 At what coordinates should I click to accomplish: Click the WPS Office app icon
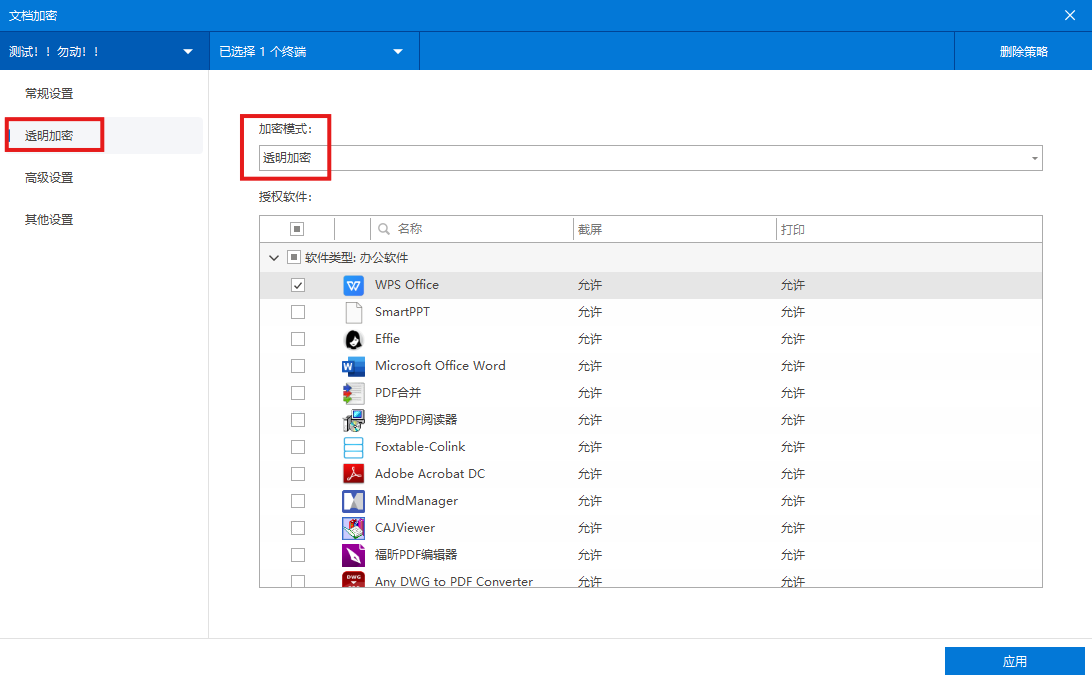353,285
